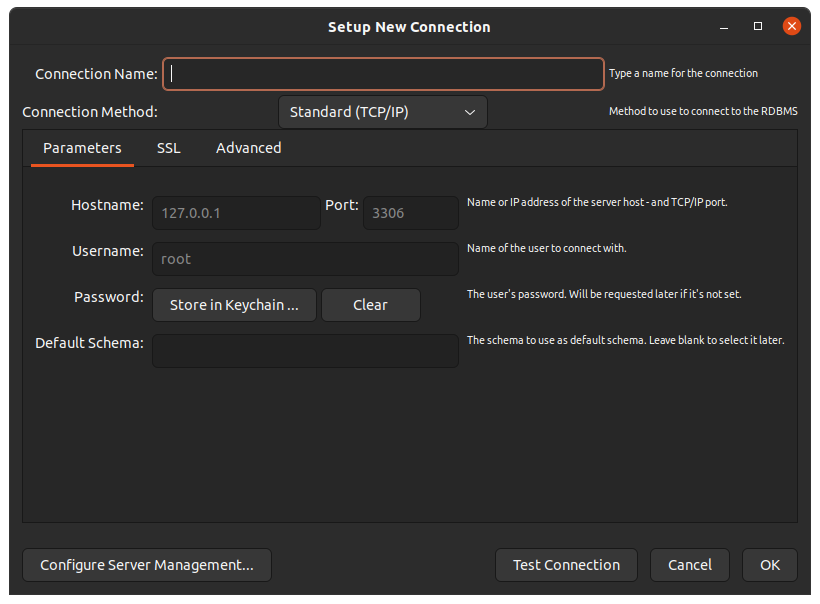Click the Connection Name text field
The height and width of the screenshot is (604, 820).
(x=384, y=73)
